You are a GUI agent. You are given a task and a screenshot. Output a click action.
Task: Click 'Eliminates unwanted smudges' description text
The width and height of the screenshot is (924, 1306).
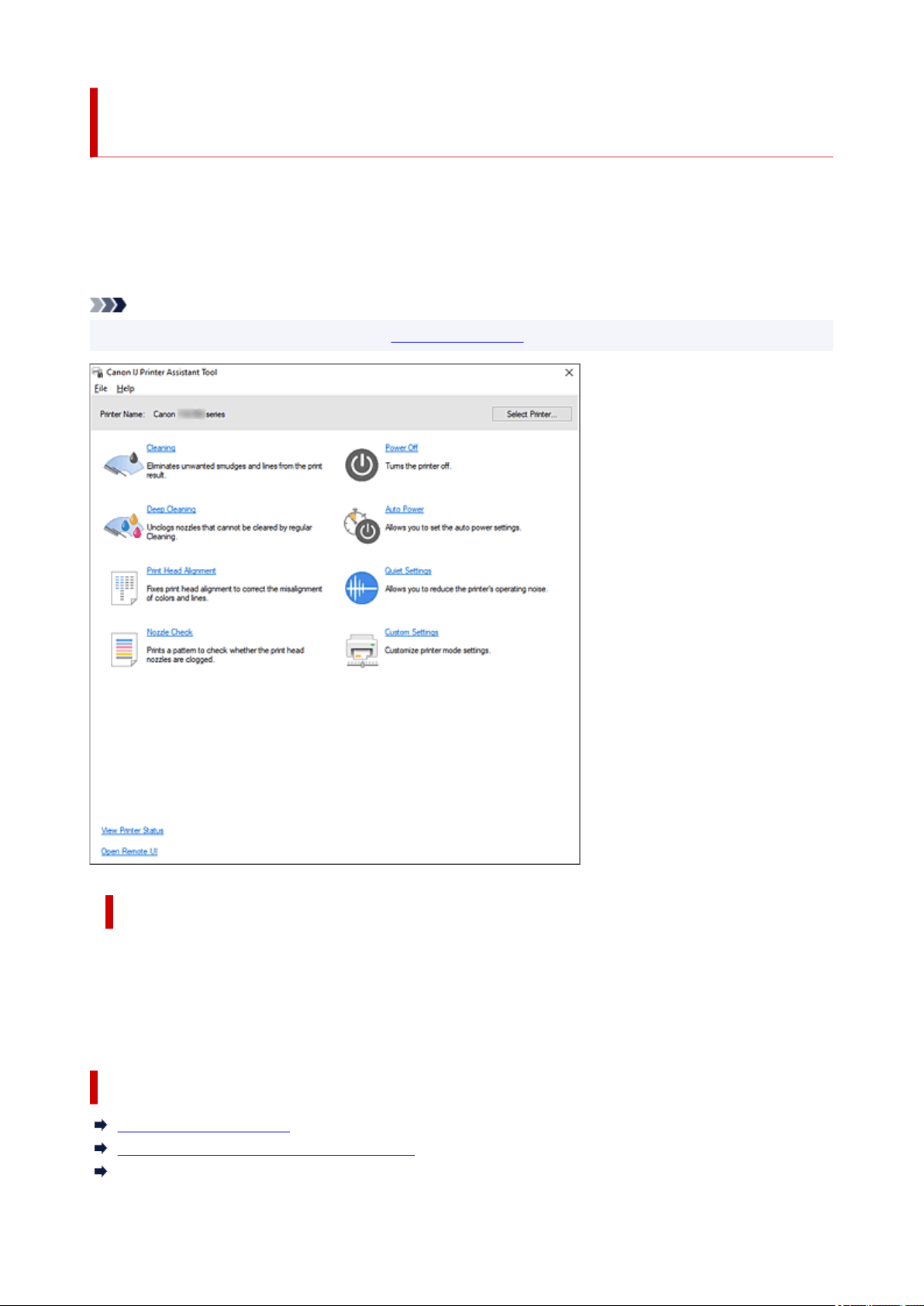[x=234, y=470]
